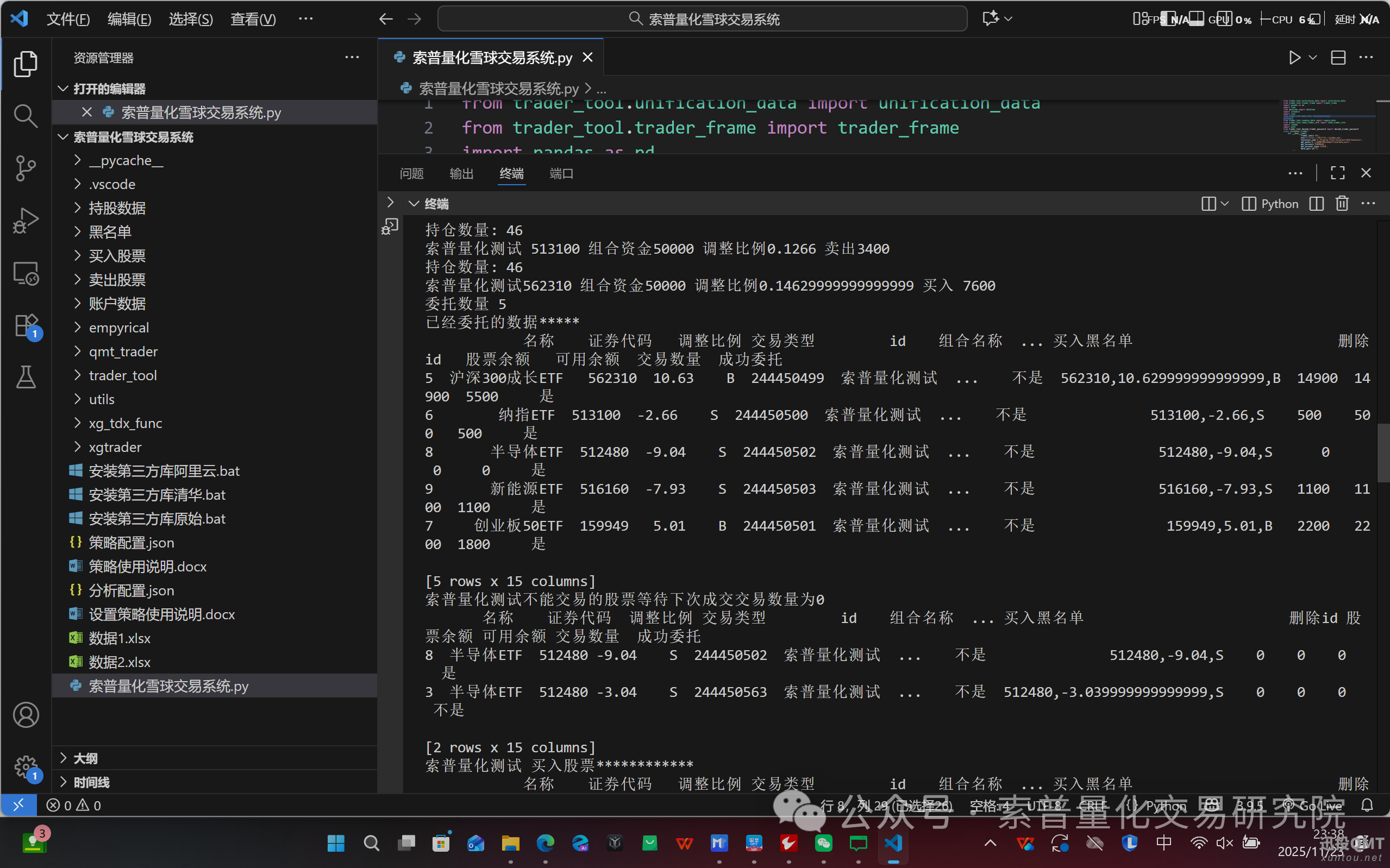The image size is (1390, 868).
Task: Open the Extensions view
Action: click(25, 325)
